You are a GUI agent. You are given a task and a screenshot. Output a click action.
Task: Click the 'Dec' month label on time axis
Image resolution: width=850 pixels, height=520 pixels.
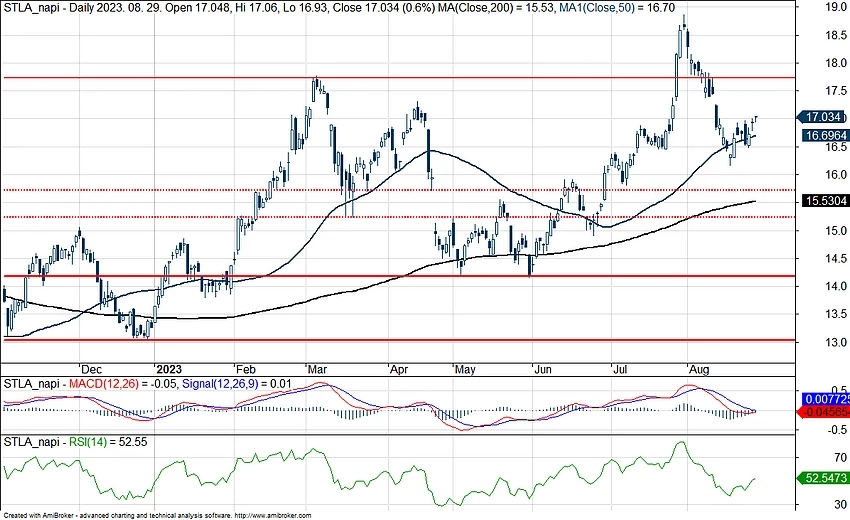[x=91, y=370]
